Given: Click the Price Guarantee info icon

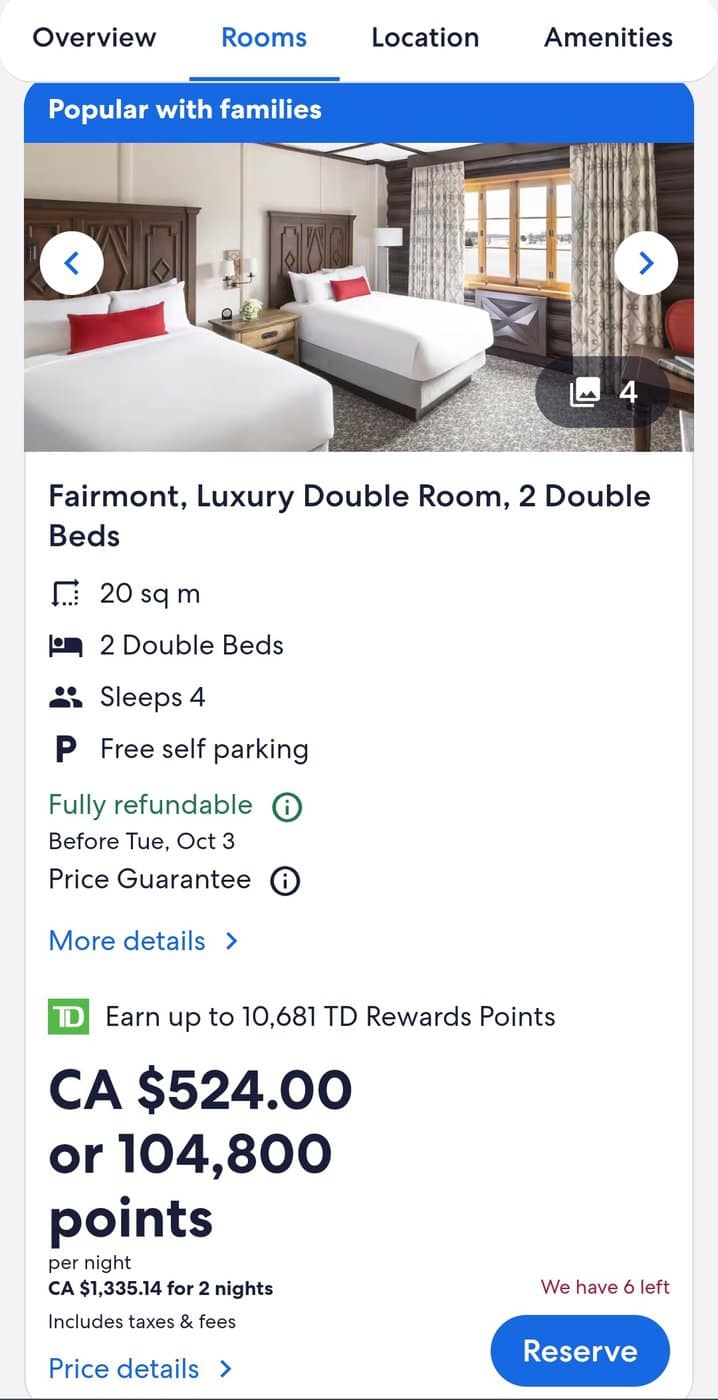Looking at the screenshot, I should (285, 881).
